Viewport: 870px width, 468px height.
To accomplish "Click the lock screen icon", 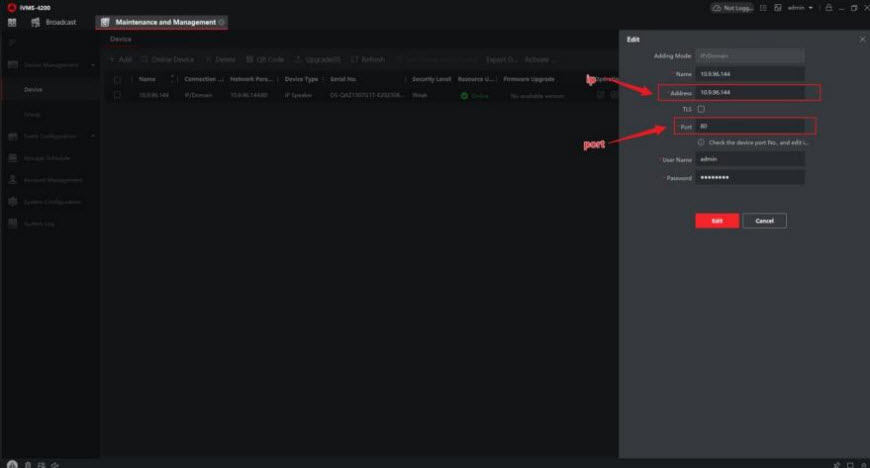I will tap(828, 7).
